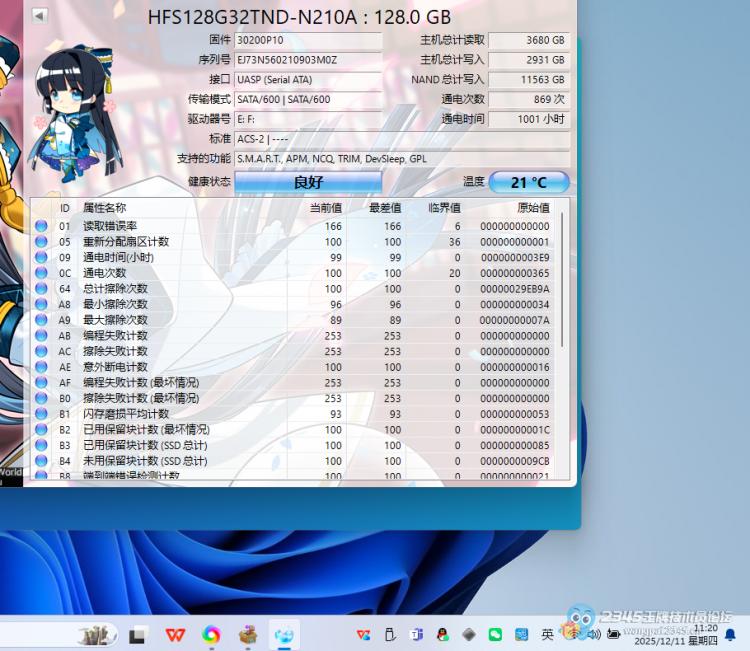Open WPS Office from the taskbar
Viewport: 750px width, 651px height.
(x=175, y=634)
